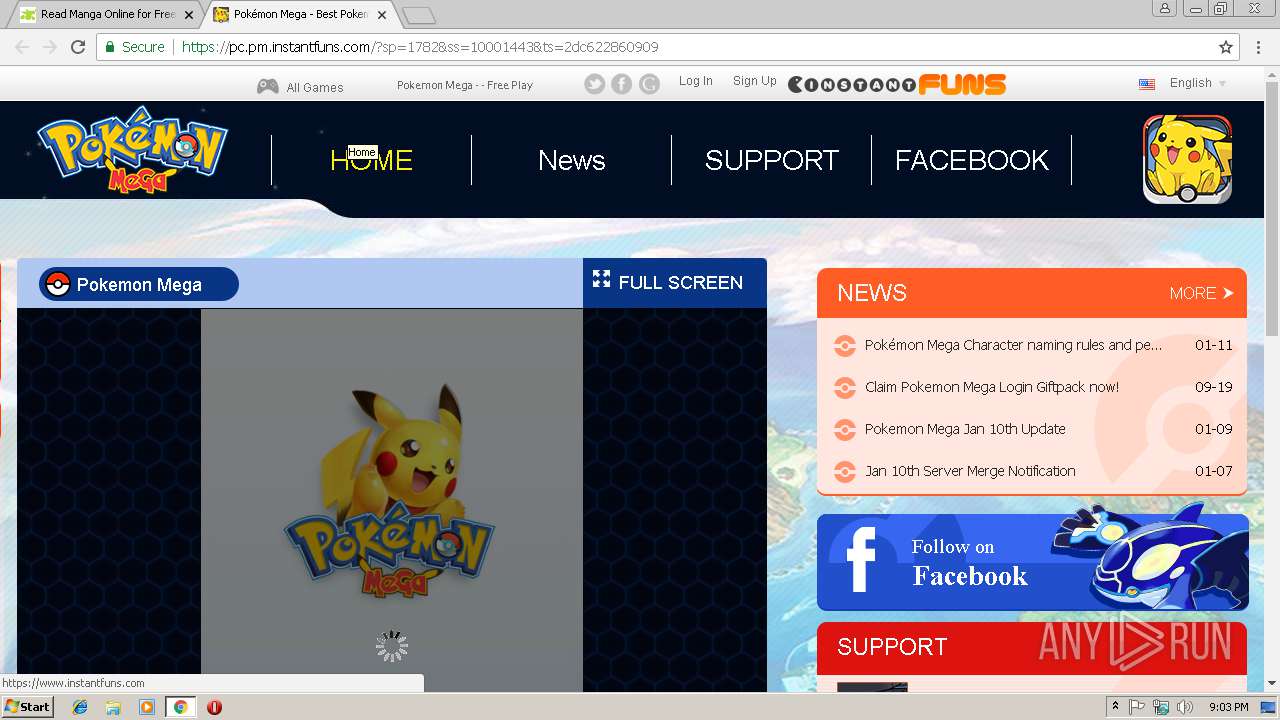Expand the English language dropdown
Viewport: 1280px width, 720px height.
[x=1198, y=83]
